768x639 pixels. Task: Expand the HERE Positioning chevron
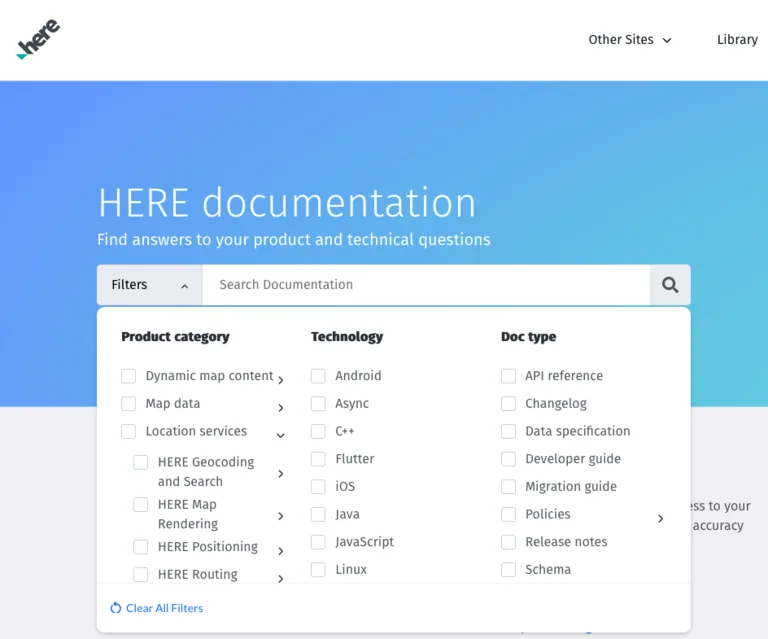point(281,551)
